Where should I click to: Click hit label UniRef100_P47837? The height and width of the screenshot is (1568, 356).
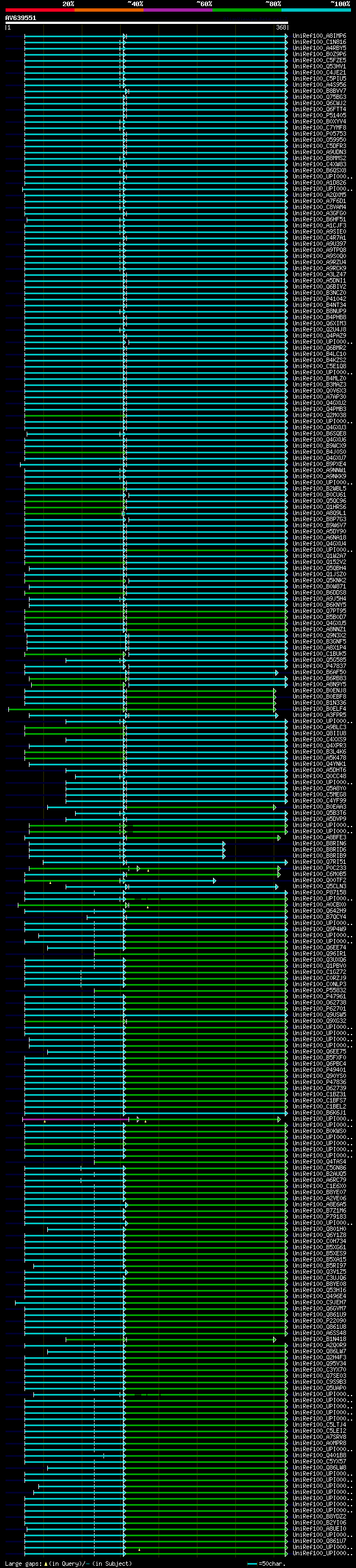(319, 666)
